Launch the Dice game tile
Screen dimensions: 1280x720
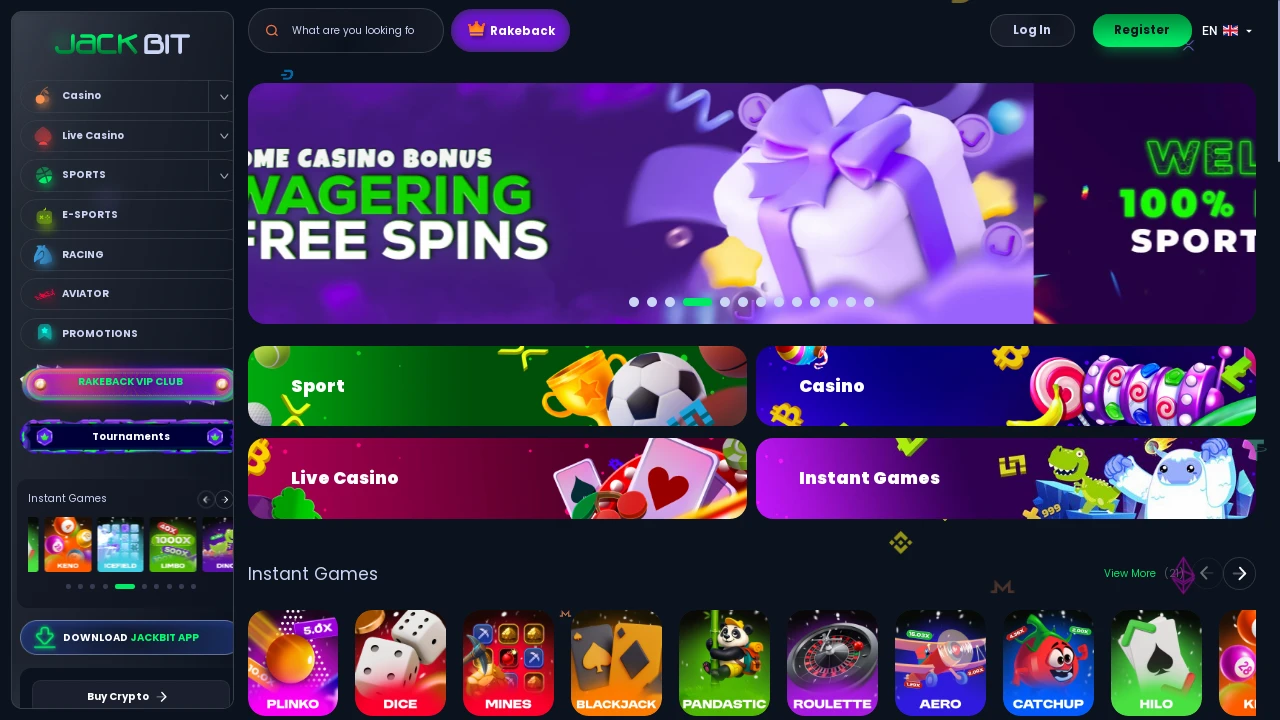click(x=400, y=663)
